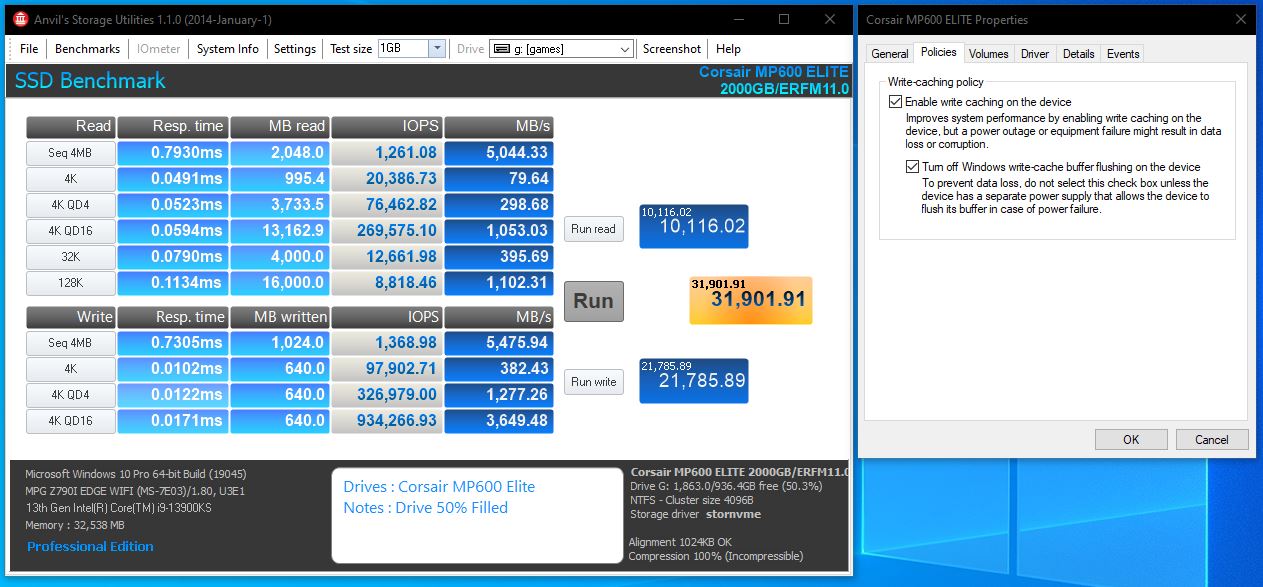Switch to the Volumes tab

[x=988, y=54]
